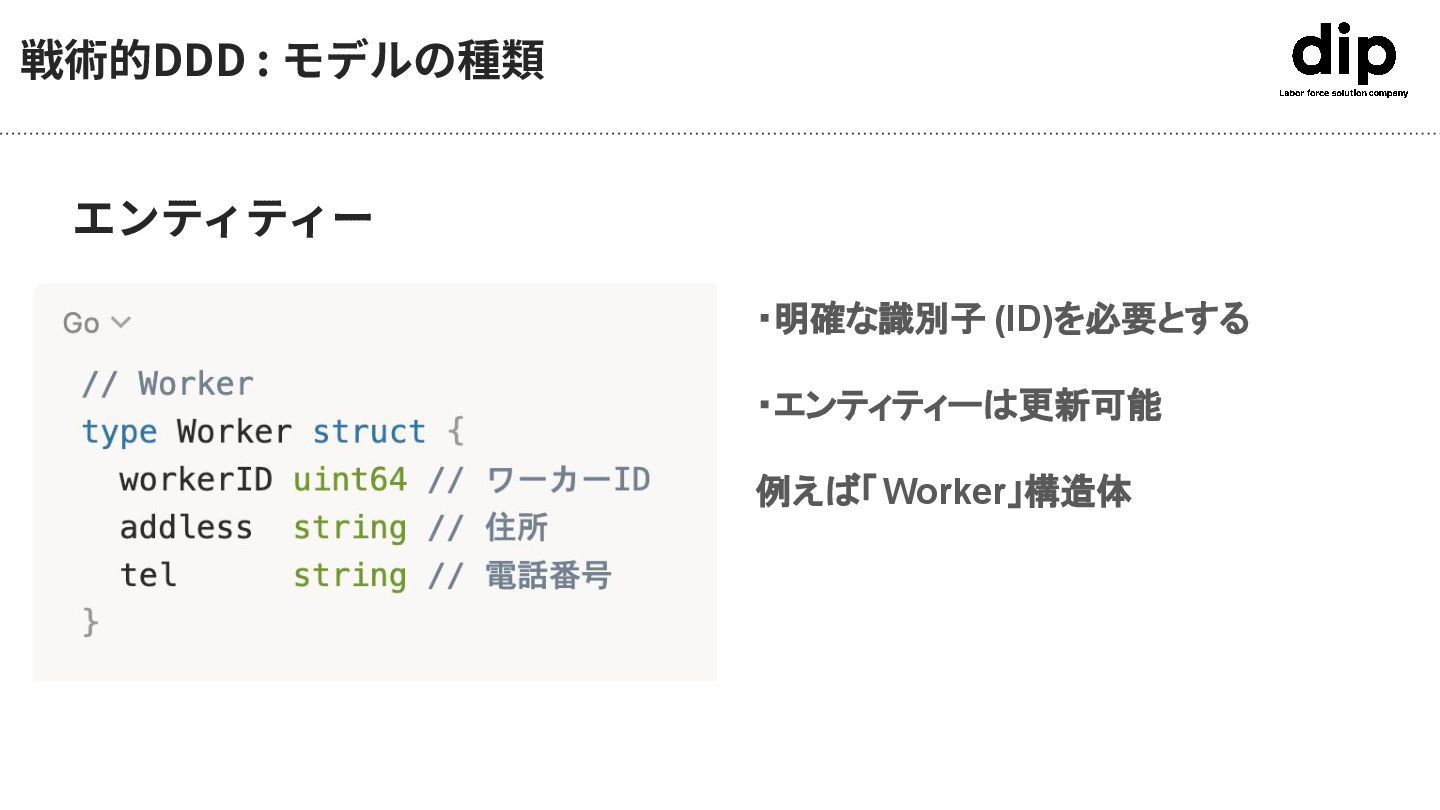This screenshot has width=1440, height=810.
Task: Click the "// Worker" comment line
Action: (x=167, y=384)
